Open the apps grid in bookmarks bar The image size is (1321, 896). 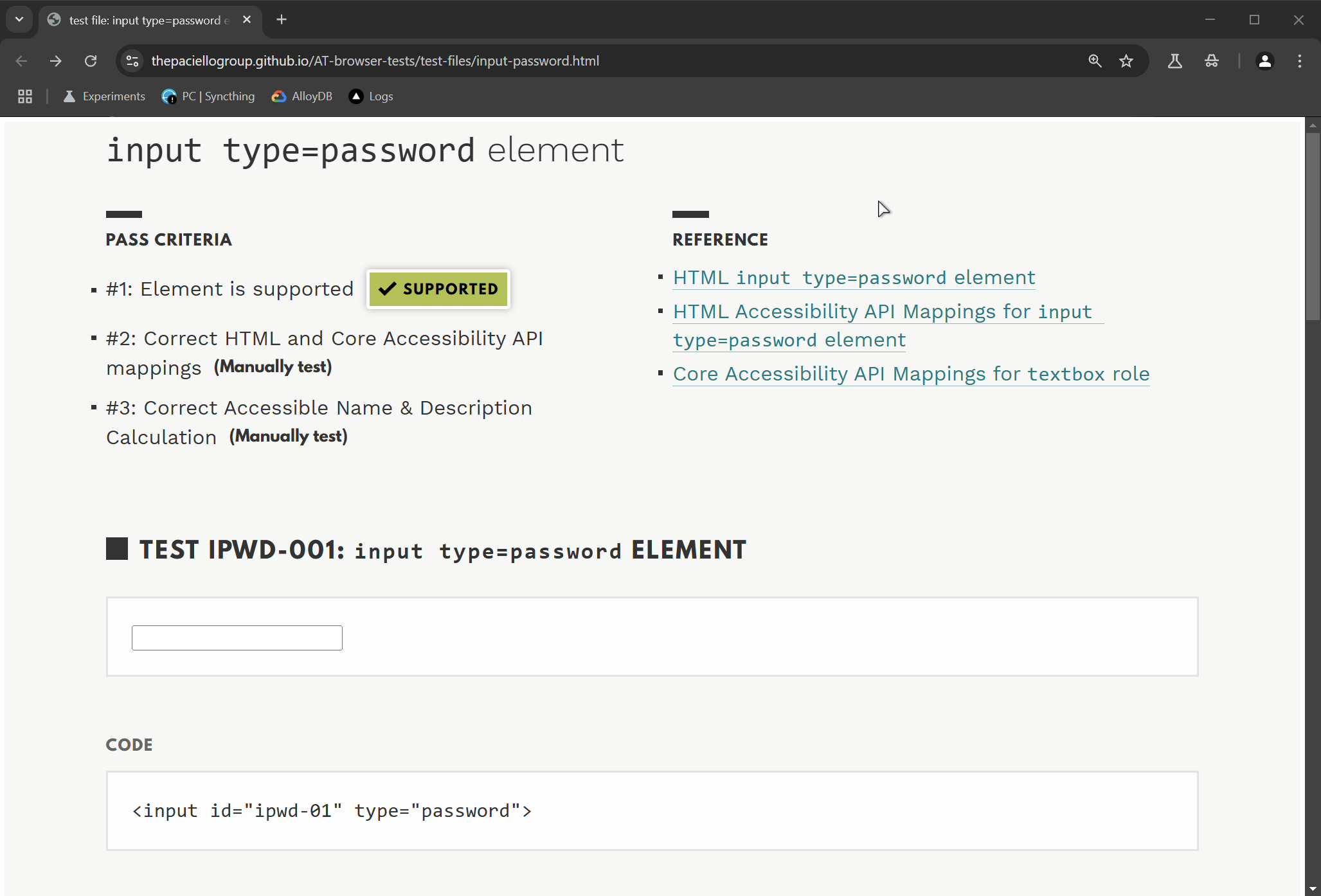click(x=25, y=96)
